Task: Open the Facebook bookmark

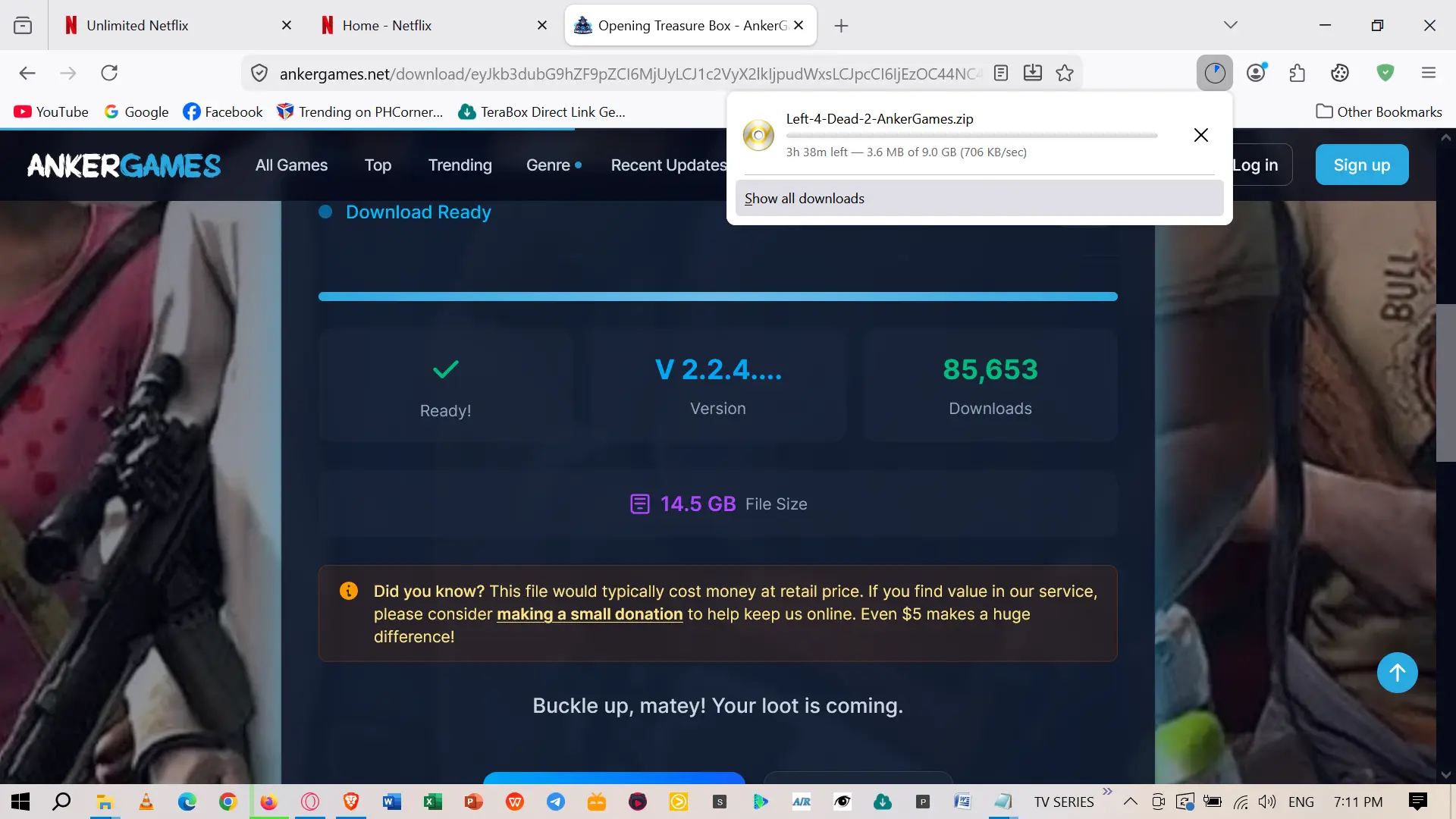Action: (x=223, y=111)
